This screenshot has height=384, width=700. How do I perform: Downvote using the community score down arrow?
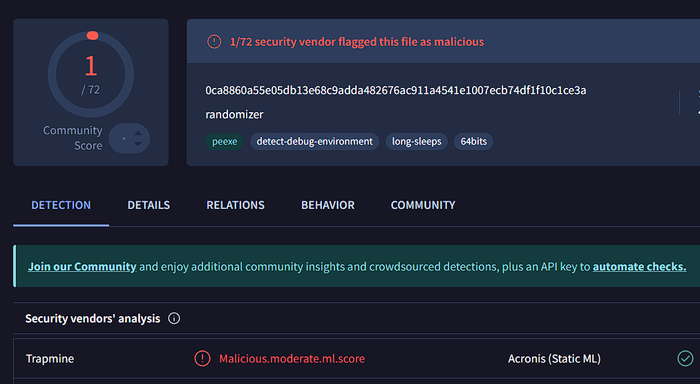(x=138, y=144)
